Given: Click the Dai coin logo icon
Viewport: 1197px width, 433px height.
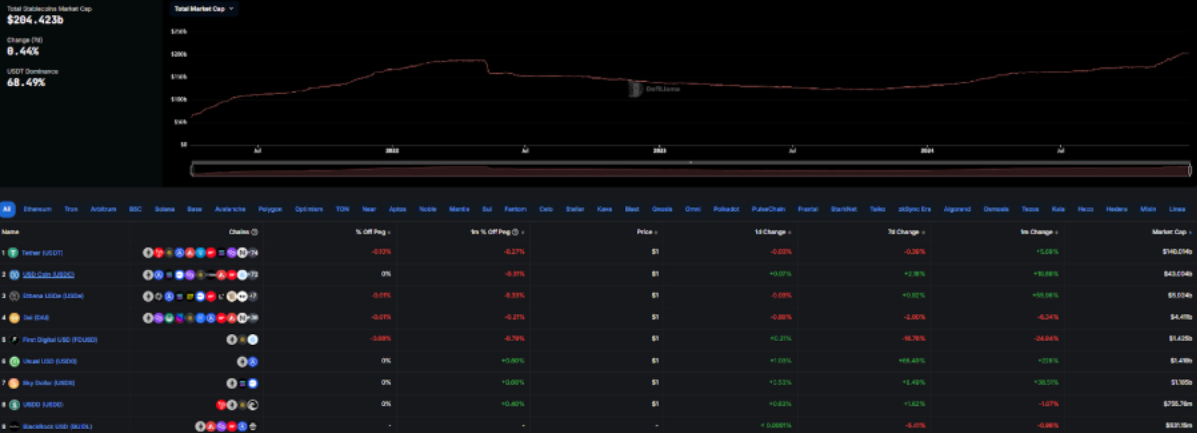Looking at the screenshot, I should pos(15,318).
